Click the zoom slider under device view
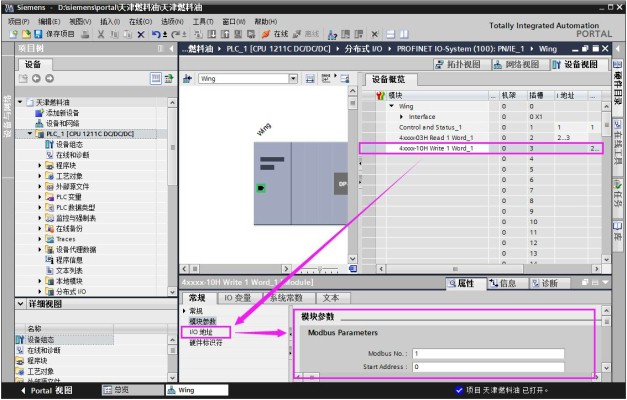This screenshot has width=627, height=400. click(319, 269)
